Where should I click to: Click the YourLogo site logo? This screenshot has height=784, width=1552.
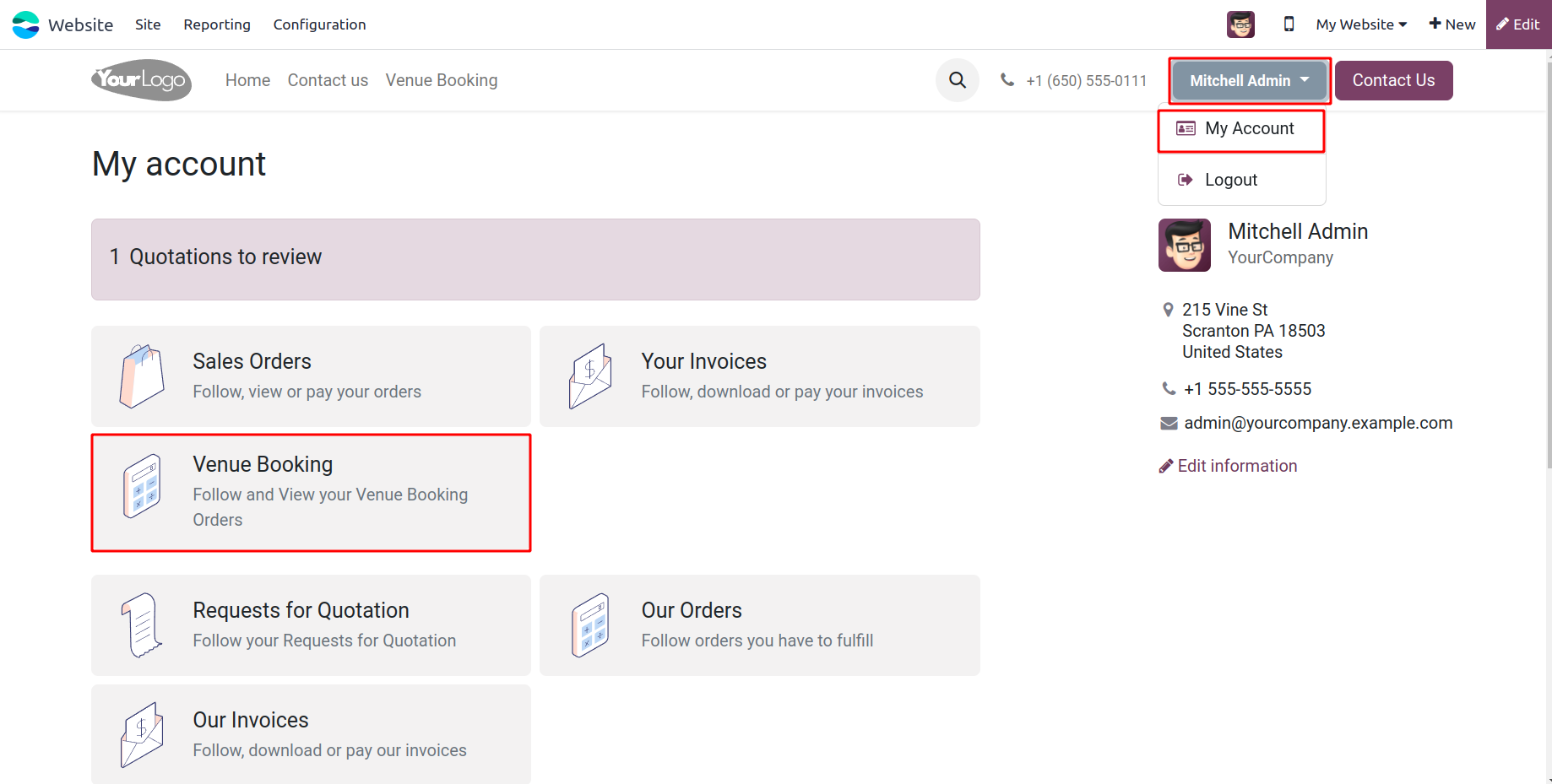(142, 80)
